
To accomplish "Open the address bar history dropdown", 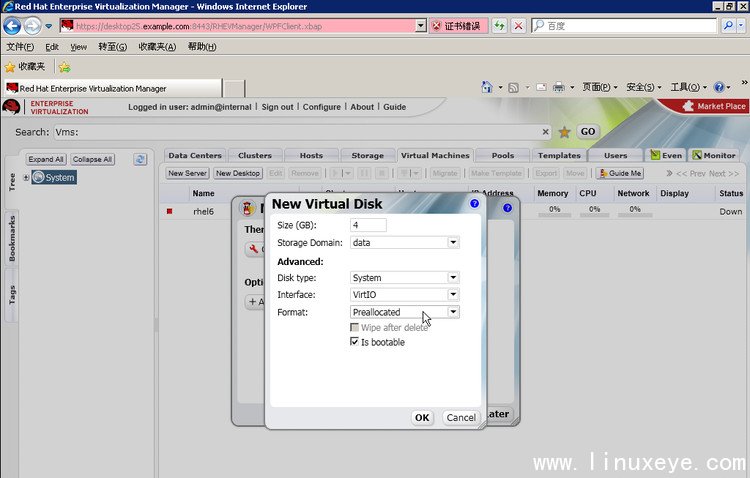I will 421,26.
